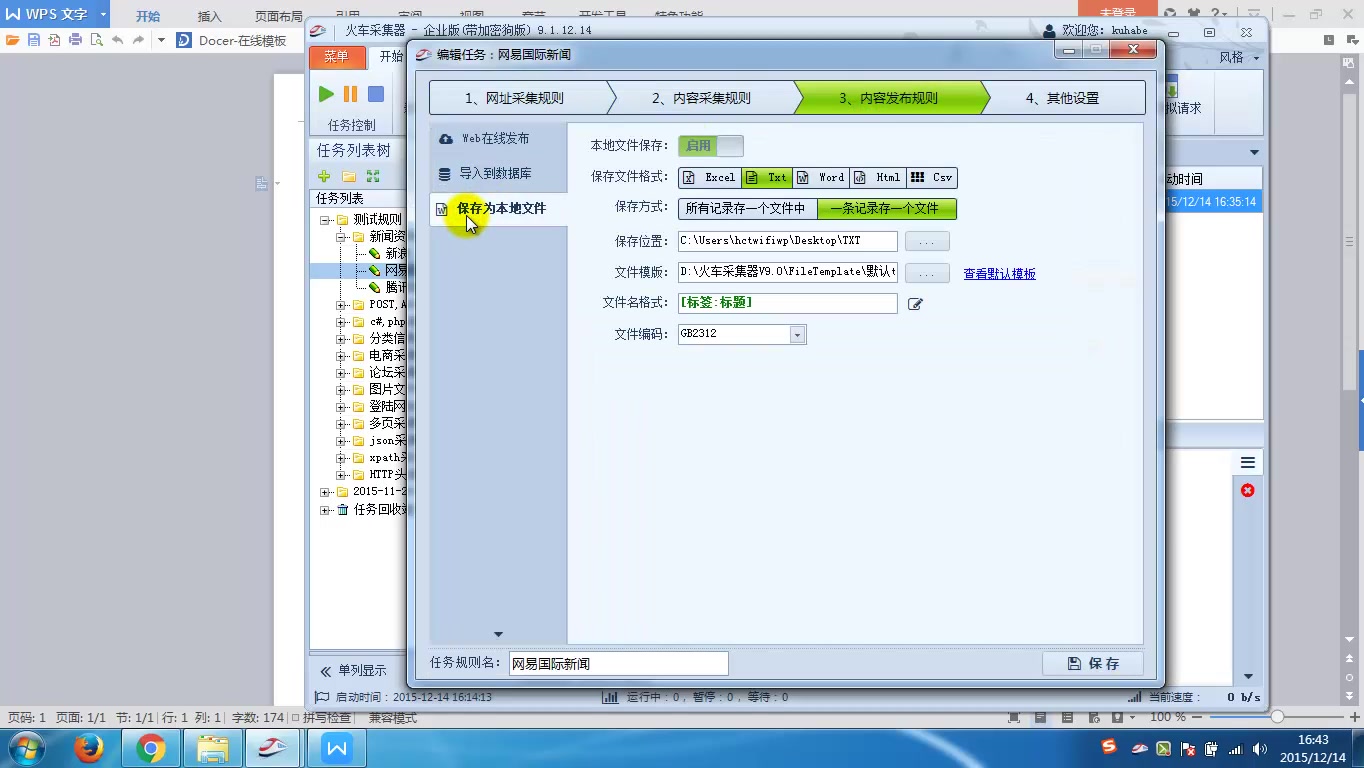The width and height of the screenshot is (1364, 768).
Task: Click the WPS taskbar button
Action: (x=337, y=748)
